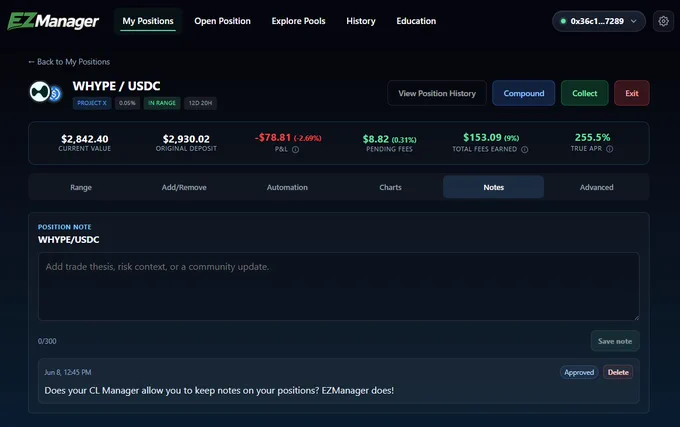
Task: Go back to My Positions link
Action: tap(69, 62)
